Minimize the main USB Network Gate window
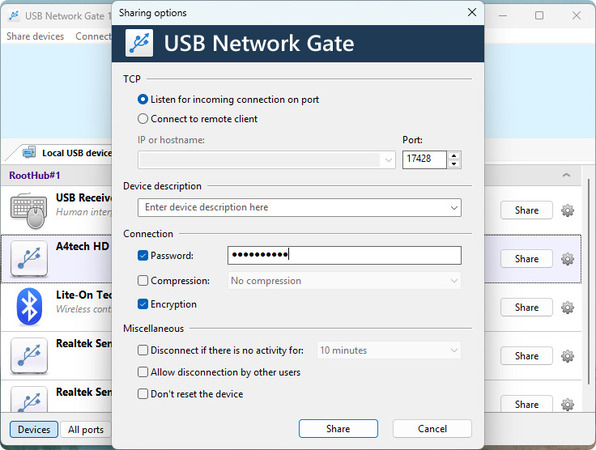The width and height of the screenshot is (596, 450). point(503,15)
